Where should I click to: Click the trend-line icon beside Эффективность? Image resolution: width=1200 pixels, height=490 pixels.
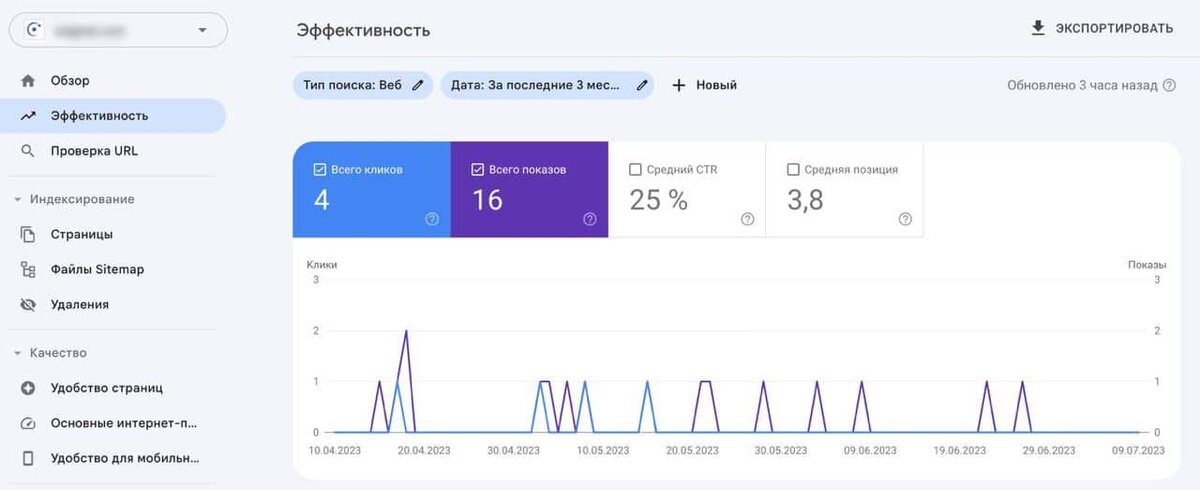pos(28,116)
